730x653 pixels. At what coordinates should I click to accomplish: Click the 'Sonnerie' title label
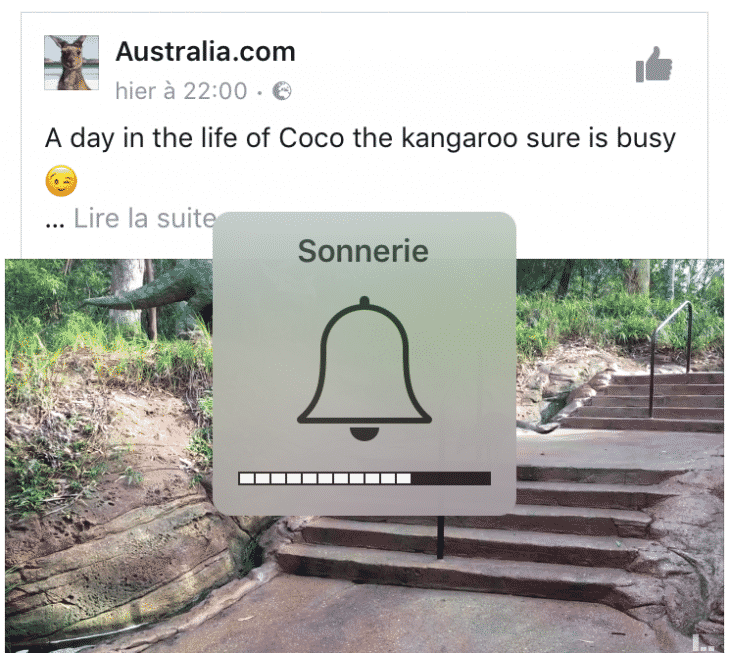(x=363, y=251)
